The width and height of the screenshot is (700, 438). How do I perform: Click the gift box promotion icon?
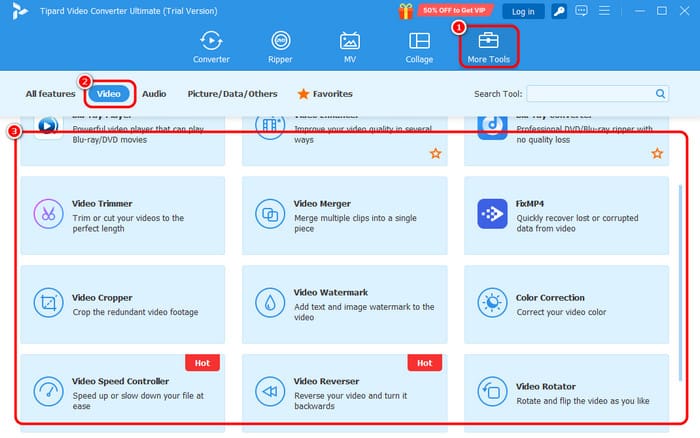pyautogui.click(x=405, y=11)
